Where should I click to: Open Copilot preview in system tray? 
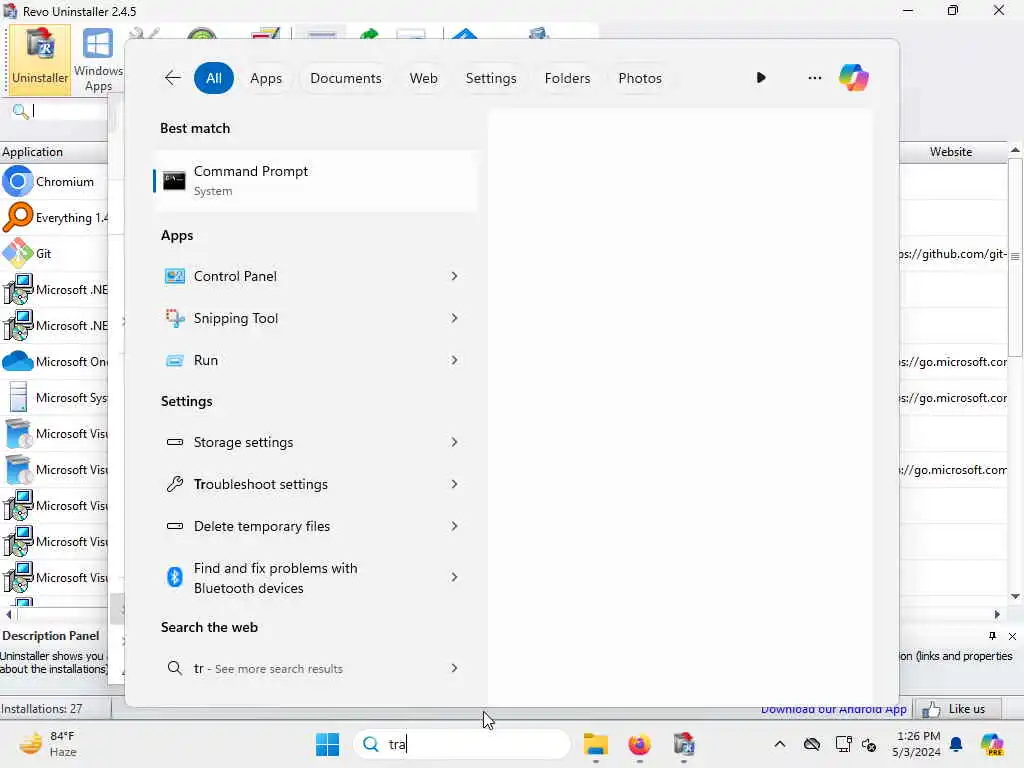coord(991,744)
